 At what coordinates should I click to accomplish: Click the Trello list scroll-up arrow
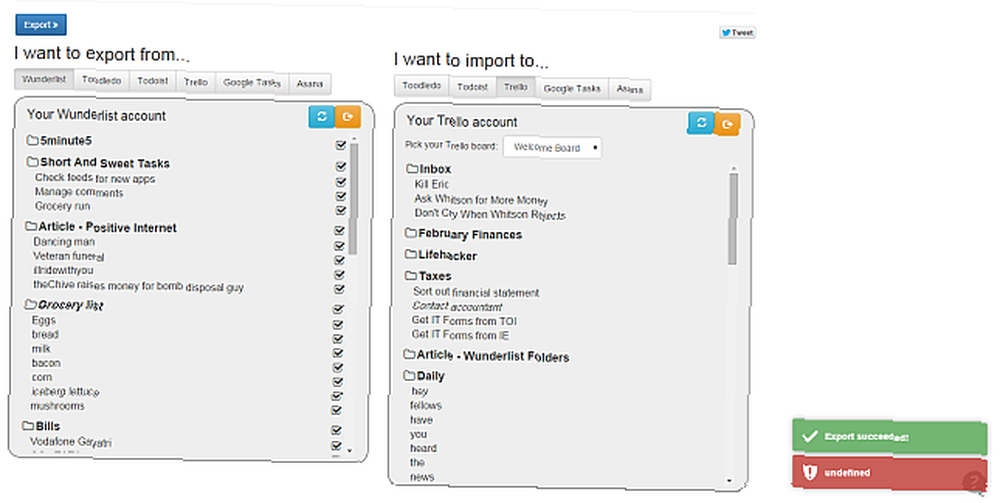[x=733, y=169]
